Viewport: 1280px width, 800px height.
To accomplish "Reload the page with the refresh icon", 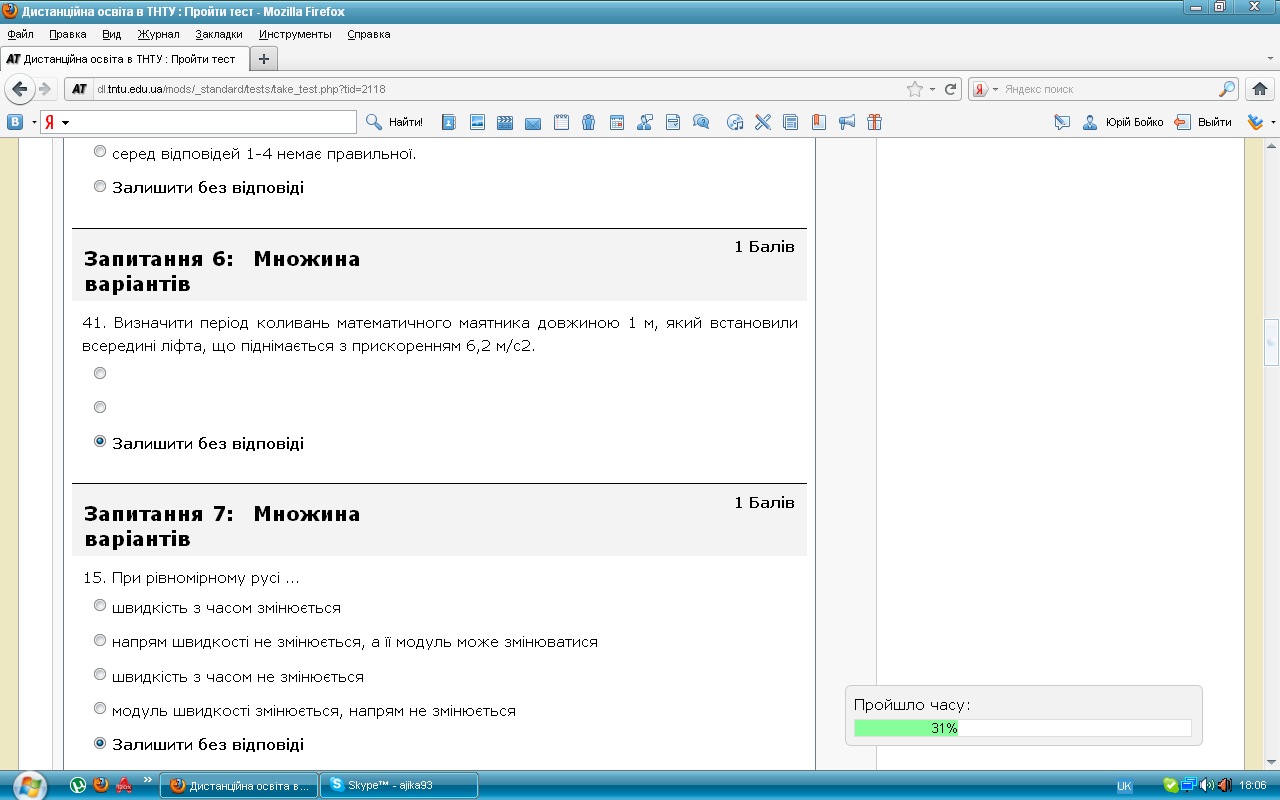I will pyautogui.click(x=951, y=89).
